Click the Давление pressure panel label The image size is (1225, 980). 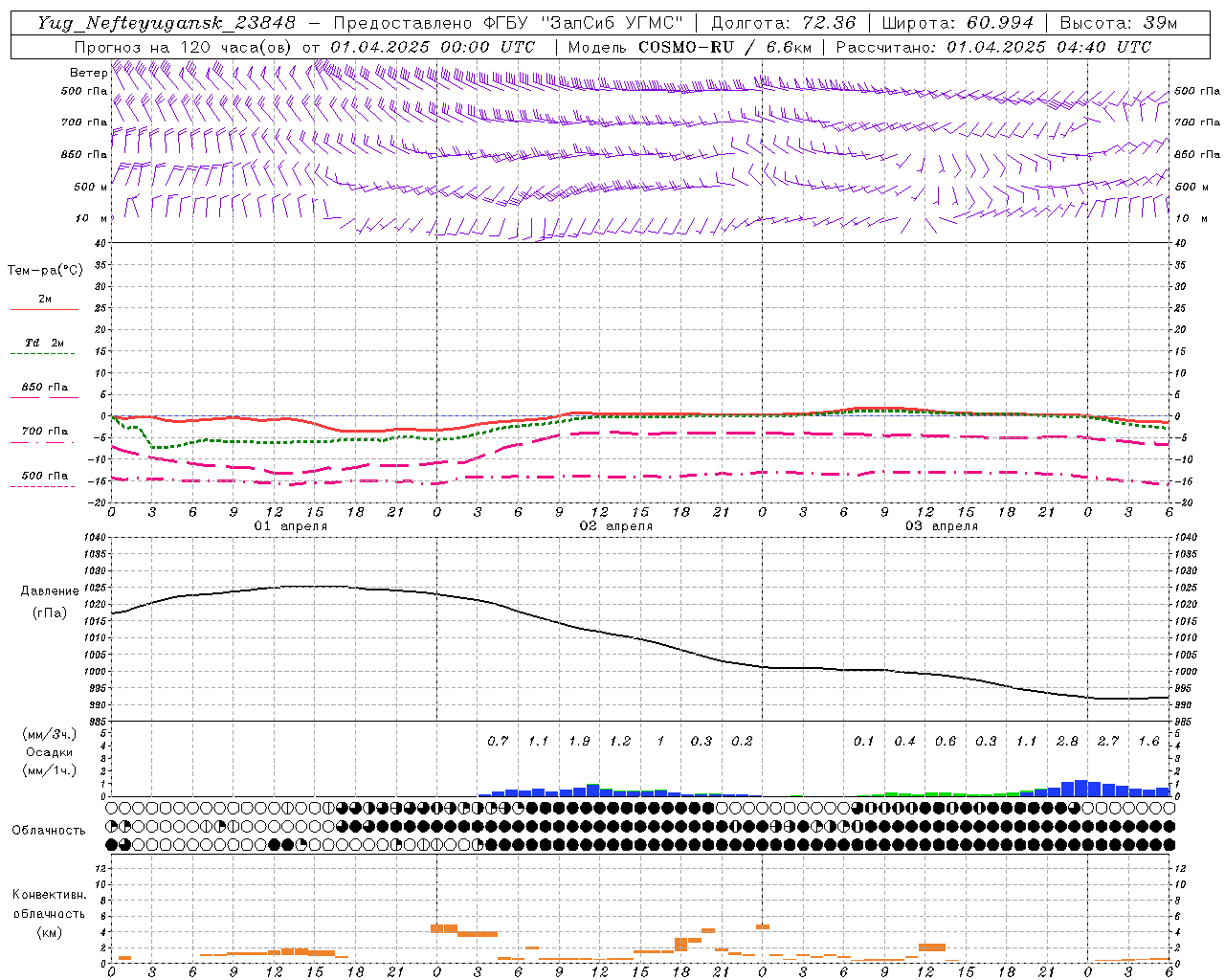tap(50, 591)
